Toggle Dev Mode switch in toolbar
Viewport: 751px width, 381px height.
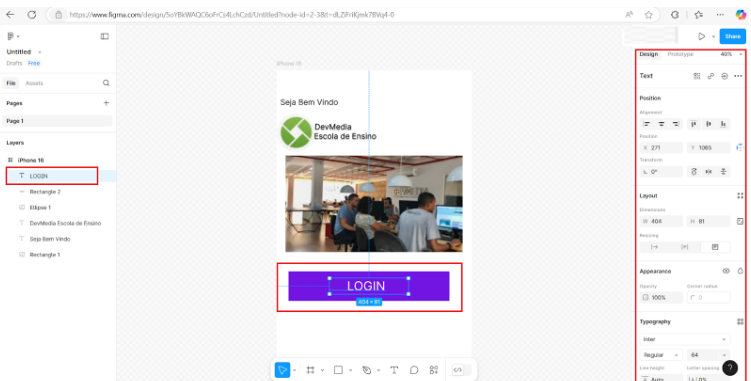462,369
